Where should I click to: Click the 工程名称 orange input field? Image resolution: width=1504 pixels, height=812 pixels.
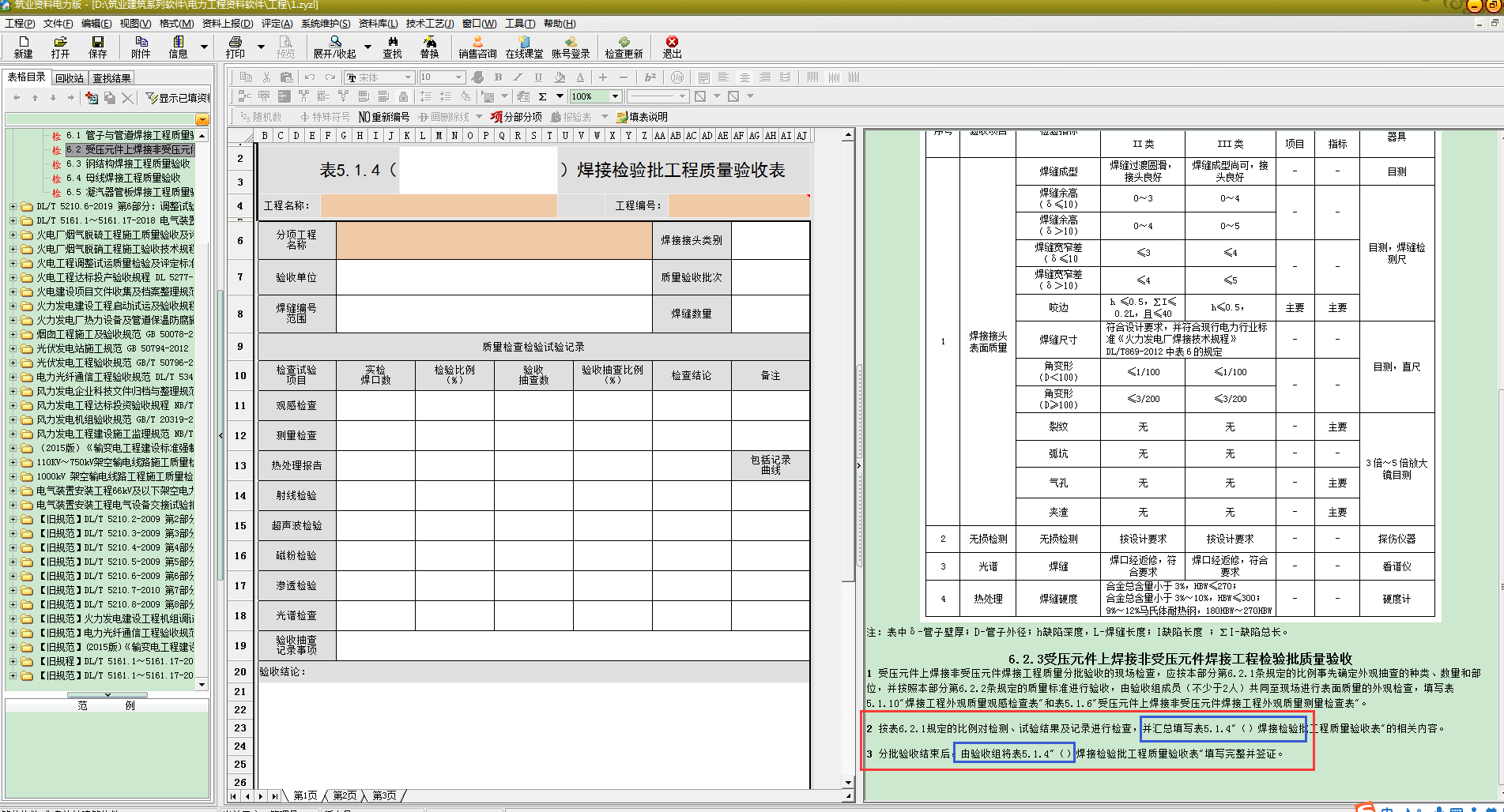[439, 205]
